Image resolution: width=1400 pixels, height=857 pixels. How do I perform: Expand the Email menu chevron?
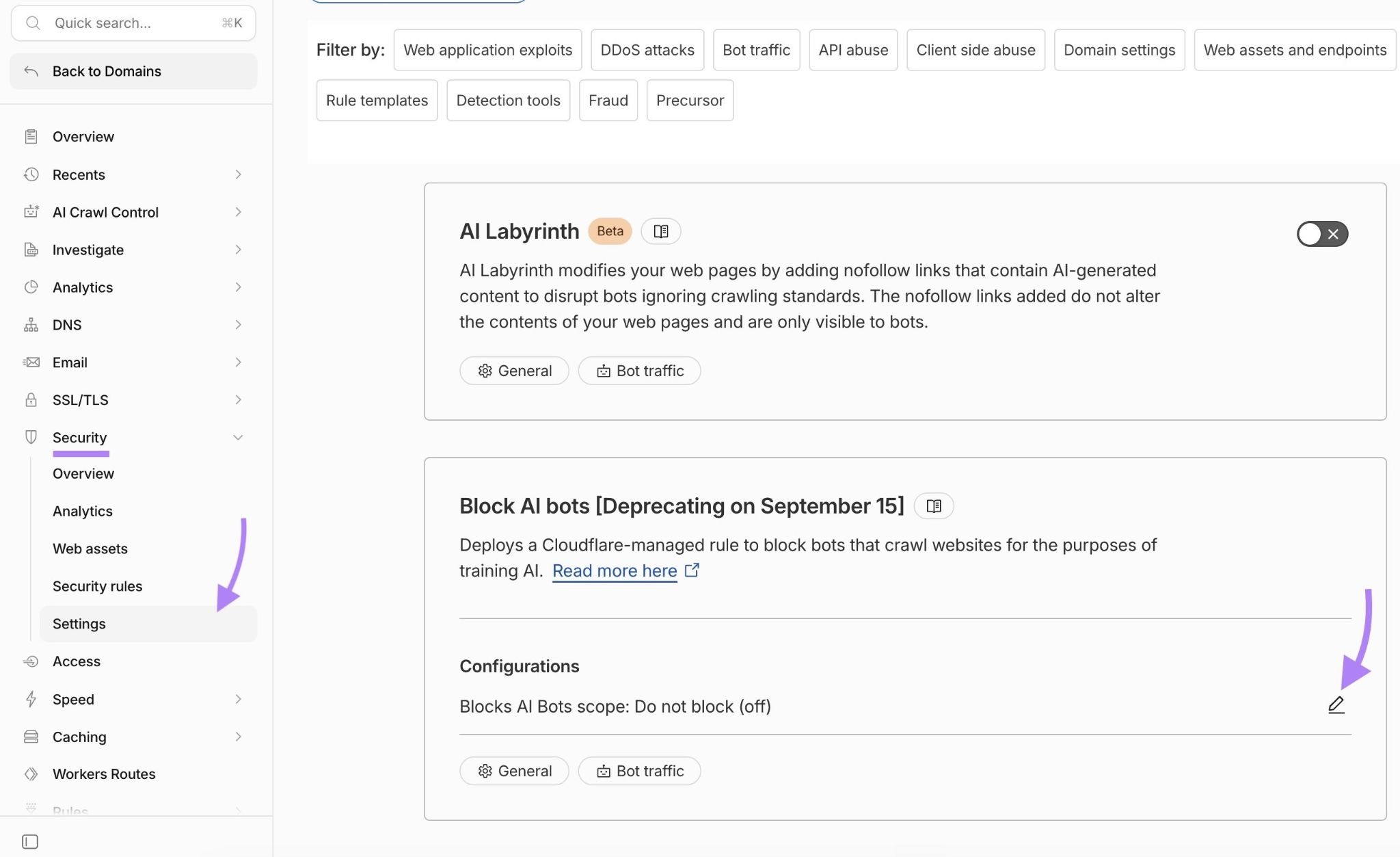(x=238, y=362)
